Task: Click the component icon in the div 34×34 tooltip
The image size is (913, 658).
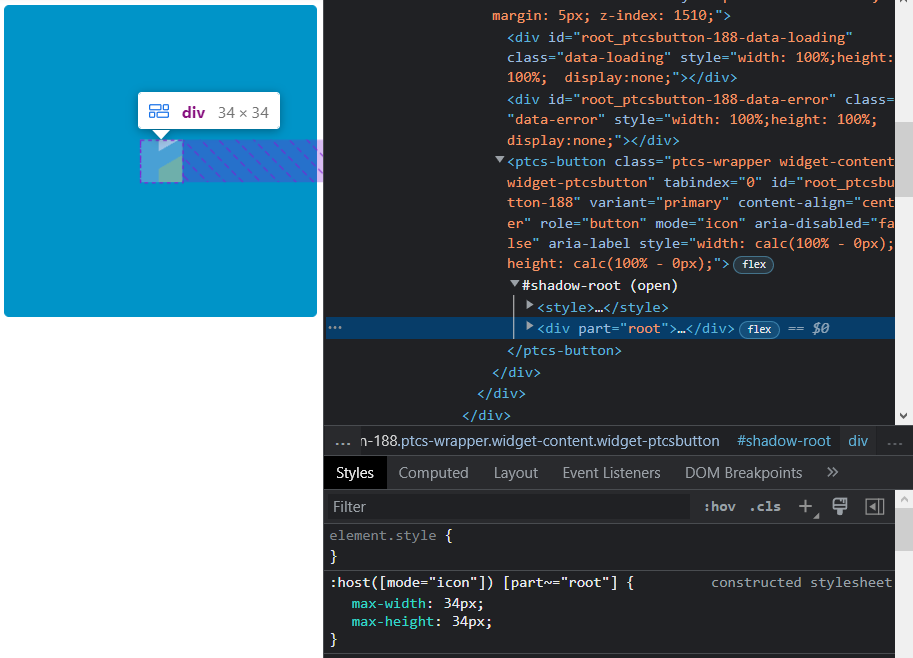Action: tap(159, 112)
